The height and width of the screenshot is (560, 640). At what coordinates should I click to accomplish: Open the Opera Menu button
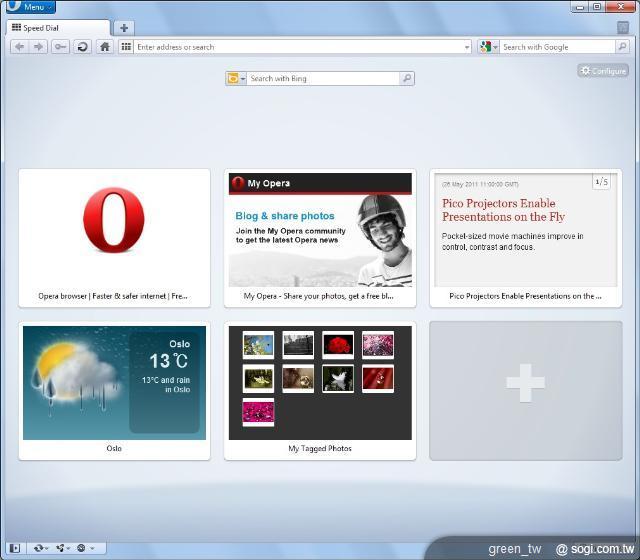click(31, 7)
